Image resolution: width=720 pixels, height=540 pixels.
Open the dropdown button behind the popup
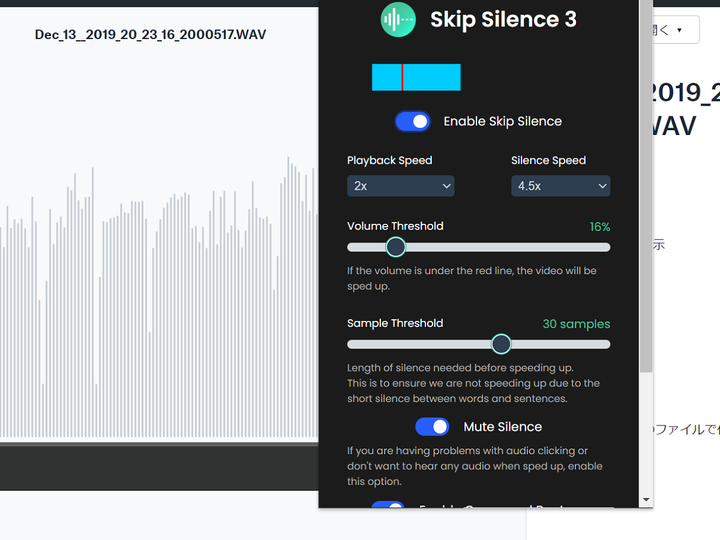[676, 30]
